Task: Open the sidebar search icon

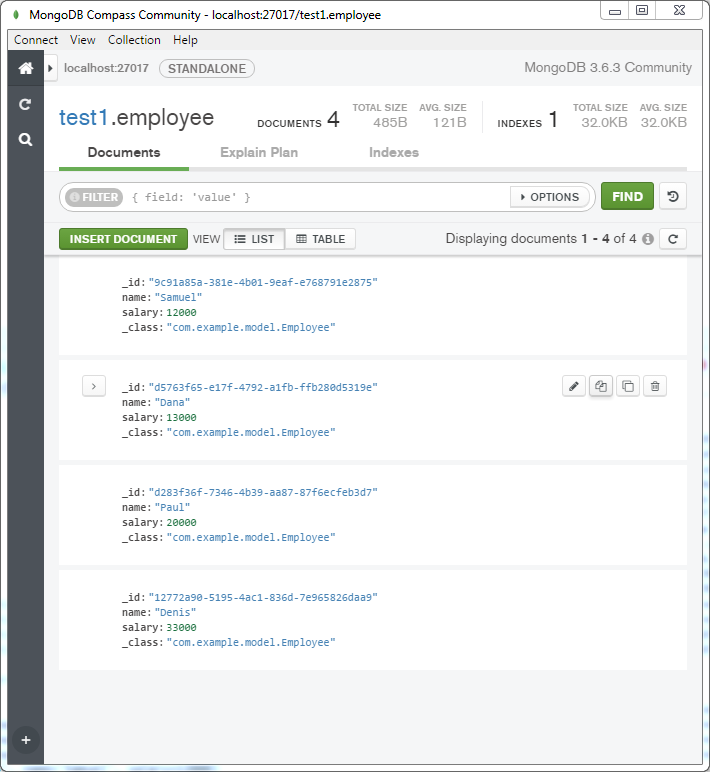Action: (25, 140)
